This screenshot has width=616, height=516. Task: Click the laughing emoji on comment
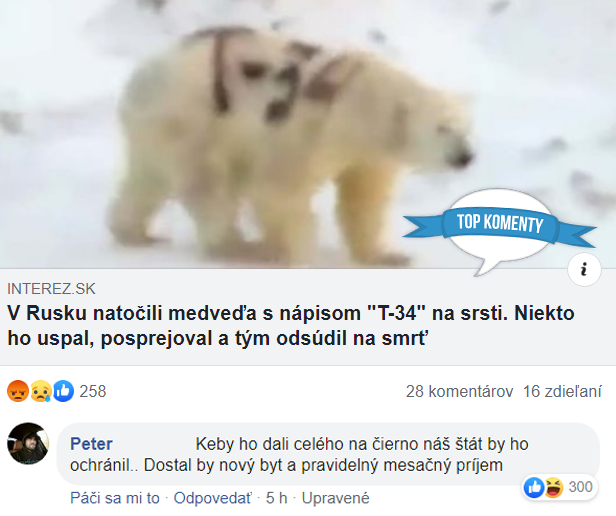click(554, 488)
